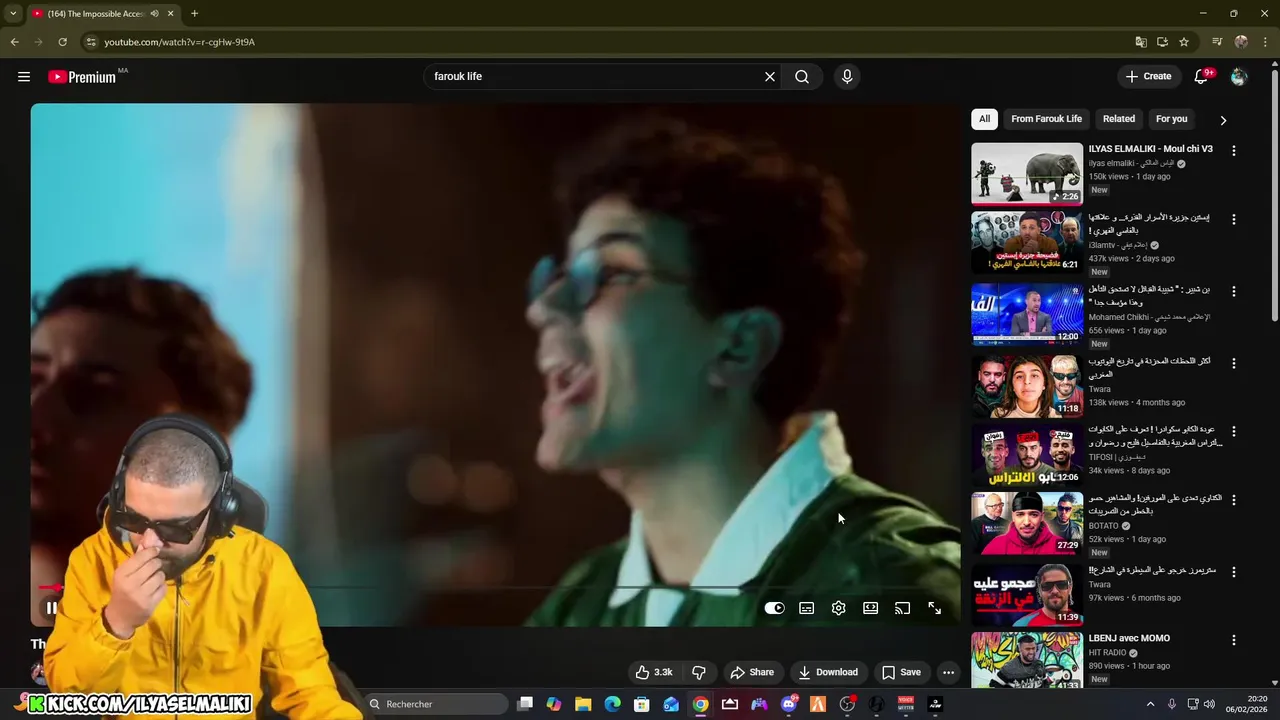1280x720 pixels.
Task: Open options for BOTATO video
Action: pyautogui.click(x=1234, y=499)
